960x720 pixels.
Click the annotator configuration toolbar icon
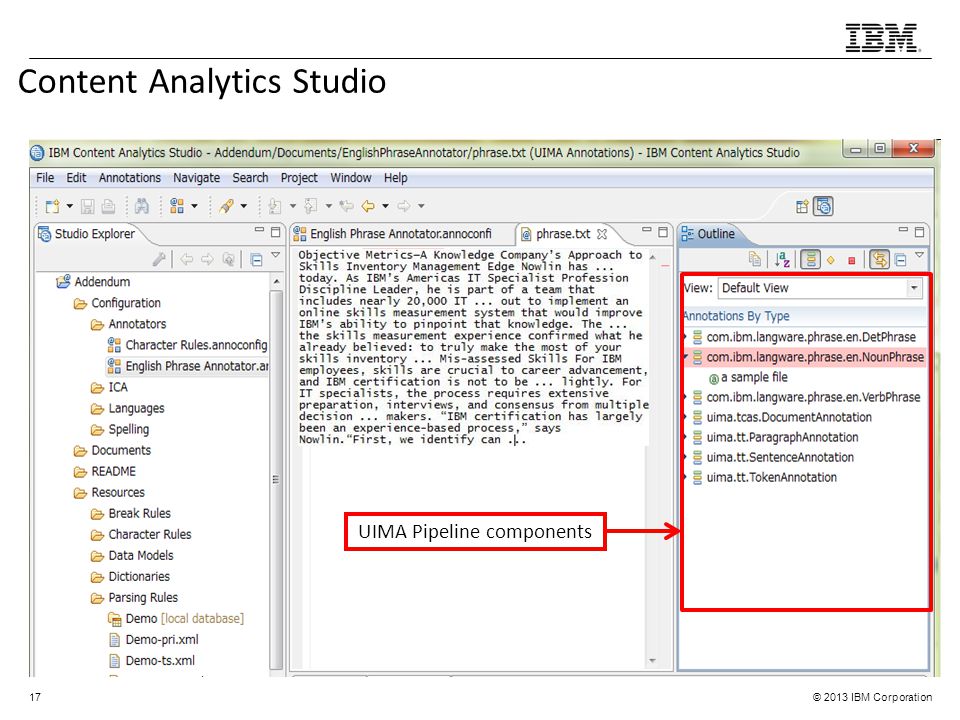[177, 206]
